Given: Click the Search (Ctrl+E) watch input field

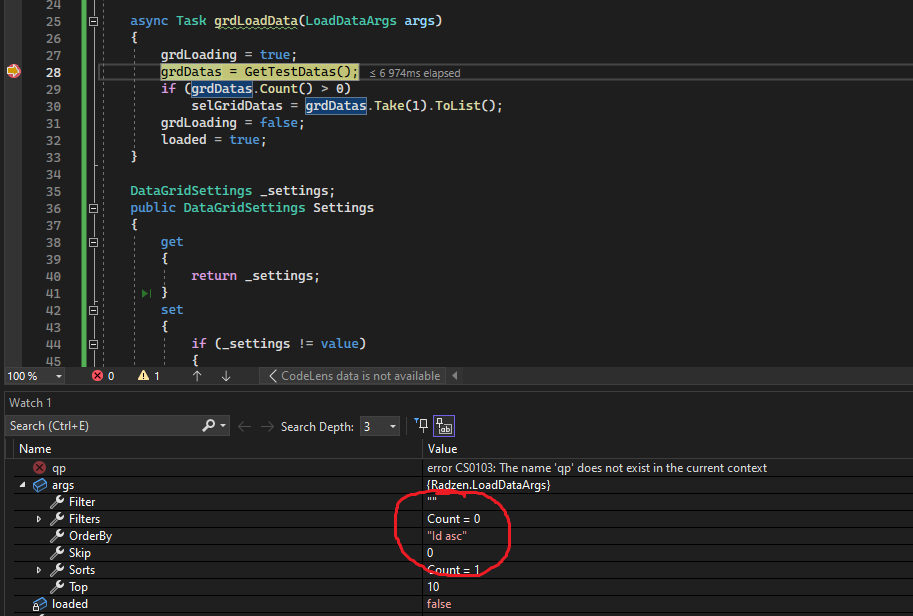Looking at the screenshot, I should tap(104, 426).
